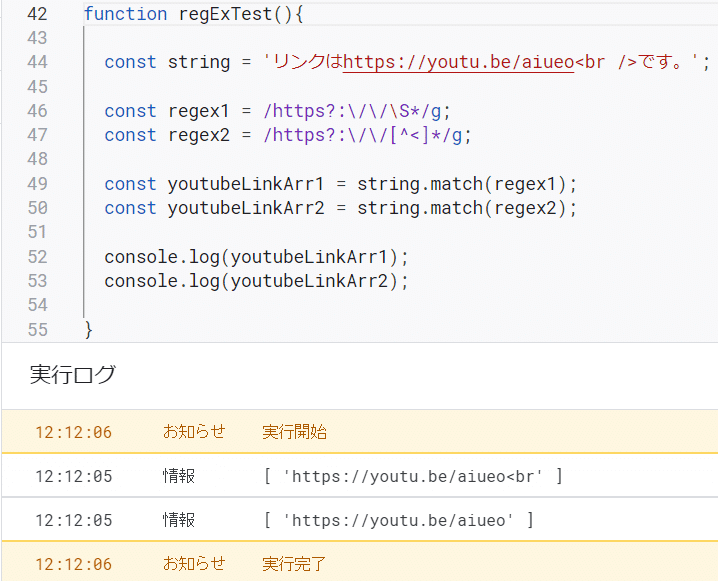Image resolution: width=718 pixels, height=581 pixels.
Task: Click the 12:12:06 timestamp of 実行完了 row
Action: [73, 564]
